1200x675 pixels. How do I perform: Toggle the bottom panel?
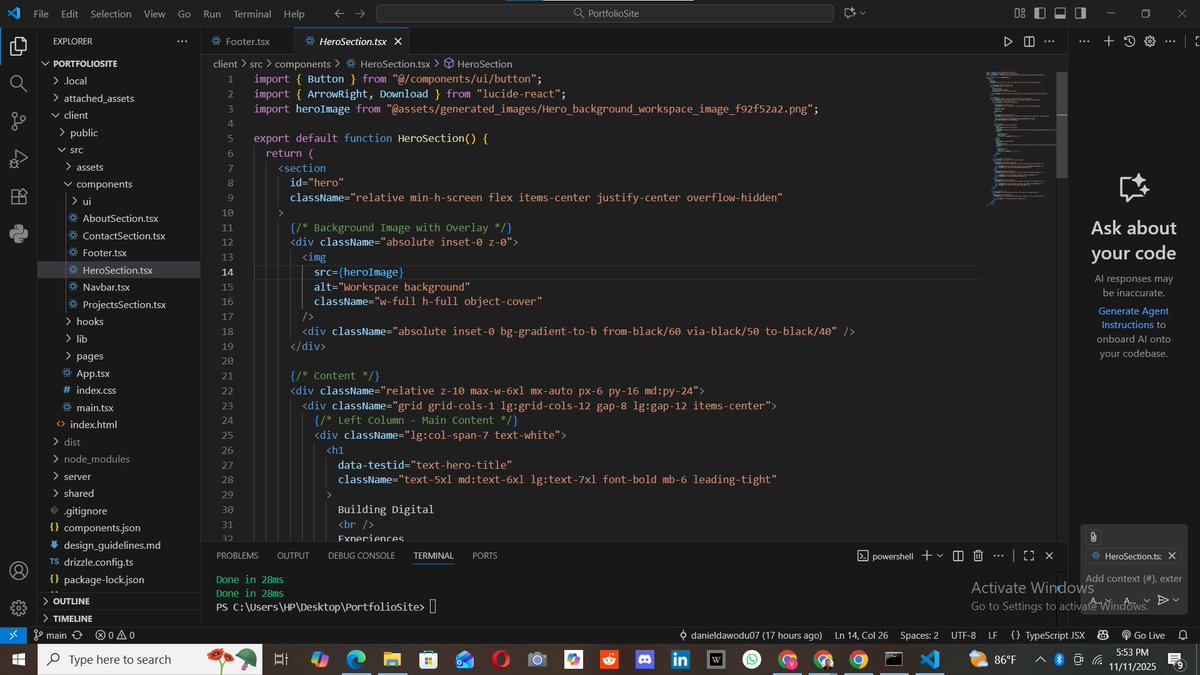1061,13
